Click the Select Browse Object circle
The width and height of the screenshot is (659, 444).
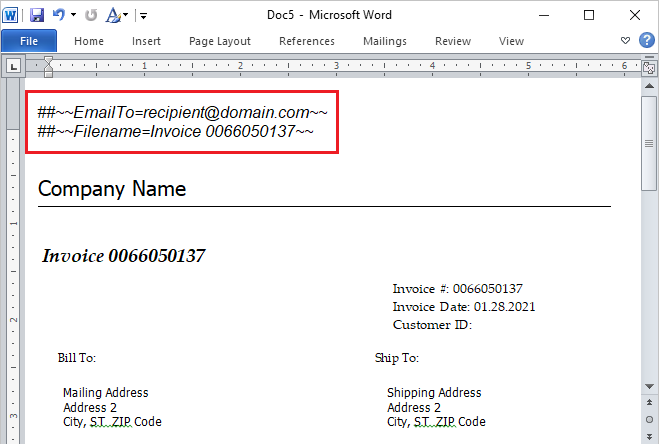[x=649, y=421]
